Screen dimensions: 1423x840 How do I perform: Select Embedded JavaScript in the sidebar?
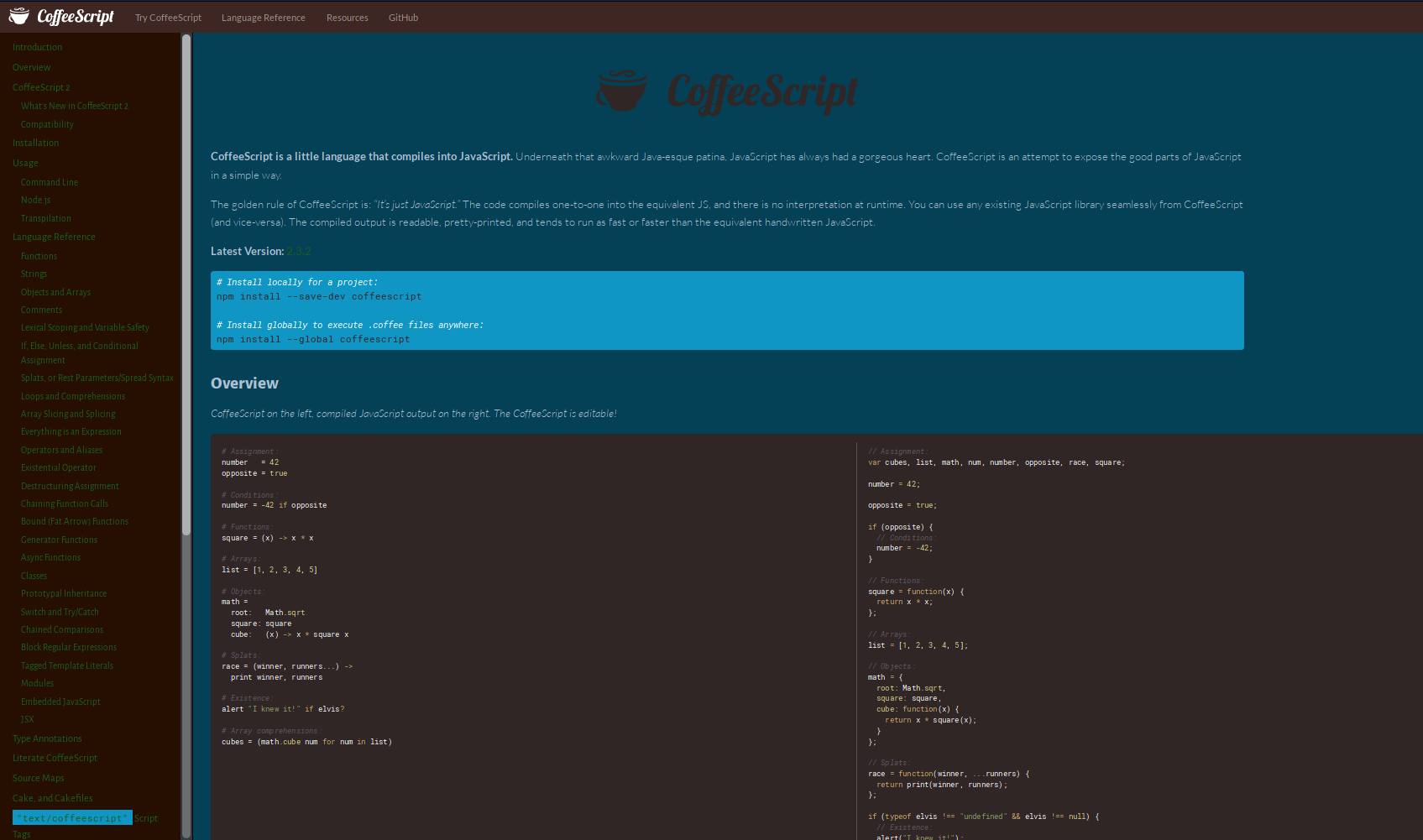(x=60, y=702)
